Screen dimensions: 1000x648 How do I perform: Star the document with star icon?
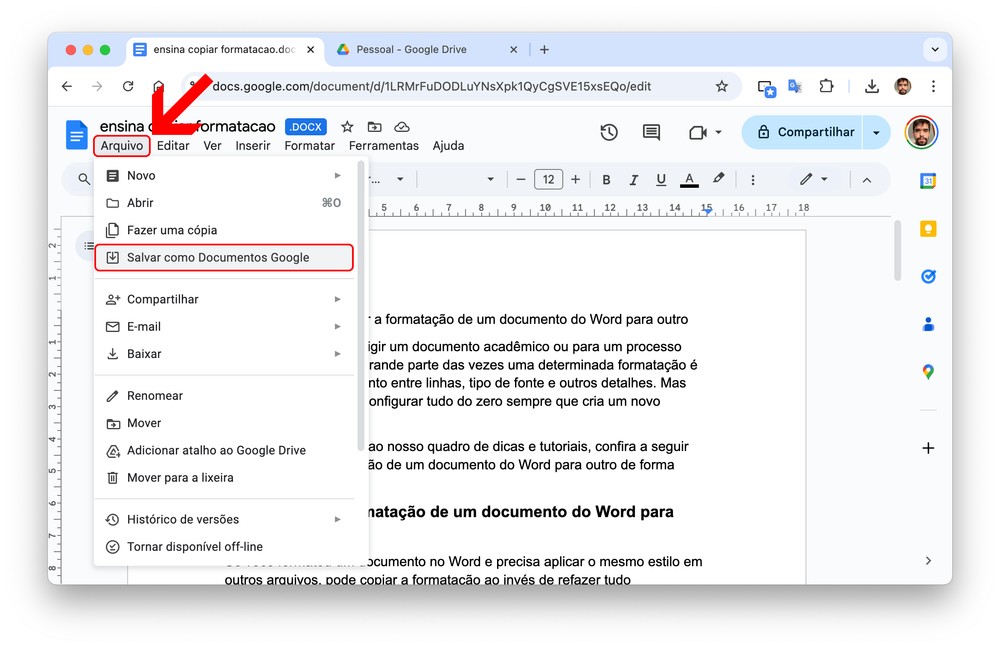click(347, 127)
